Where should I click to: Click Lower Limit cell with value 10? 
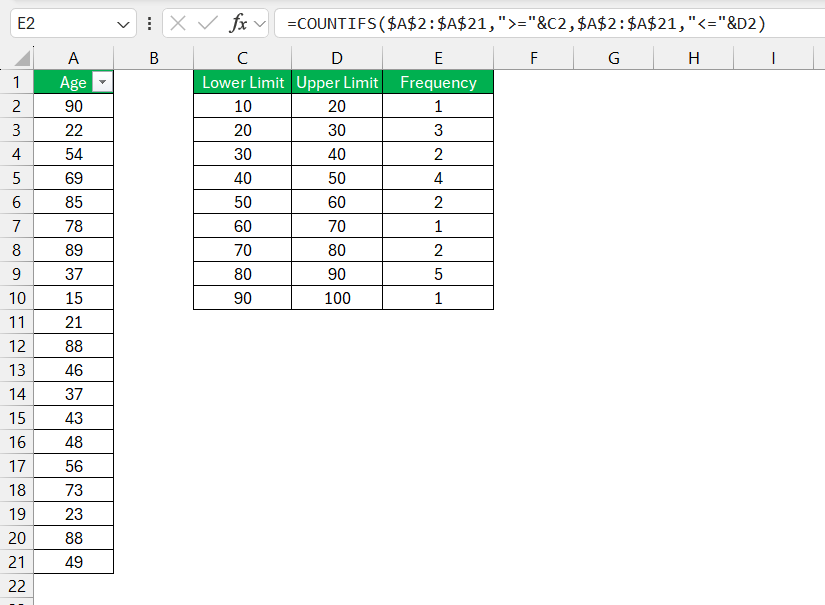click(x=243, y=106)
